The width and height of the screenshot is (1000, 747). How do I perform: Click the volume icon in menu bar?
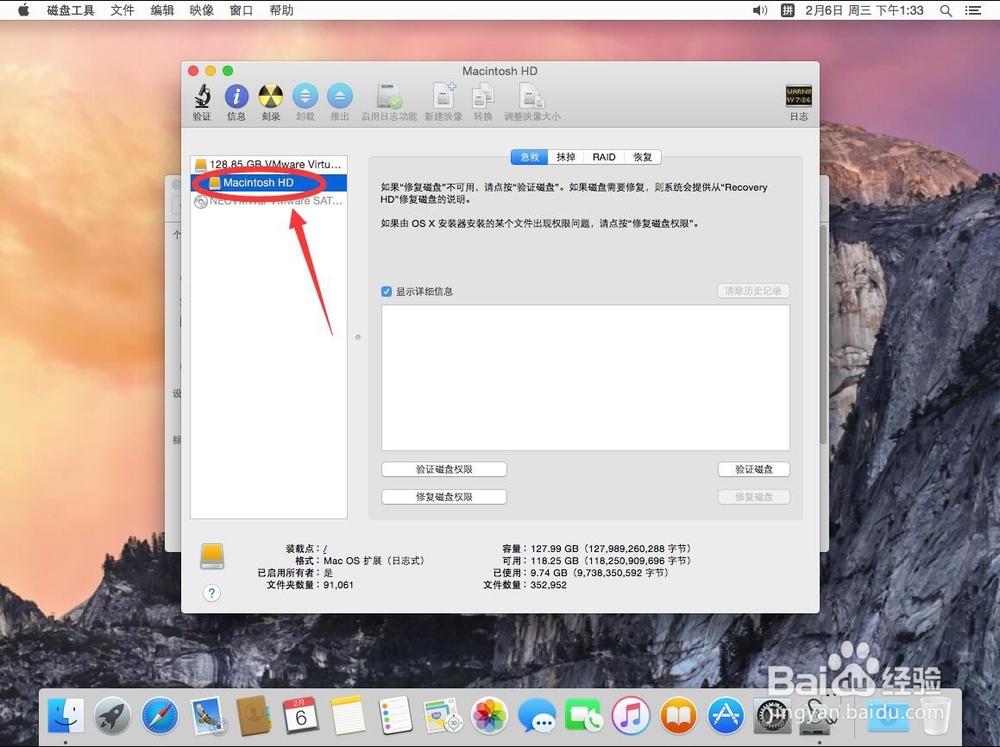click(760, 10)
